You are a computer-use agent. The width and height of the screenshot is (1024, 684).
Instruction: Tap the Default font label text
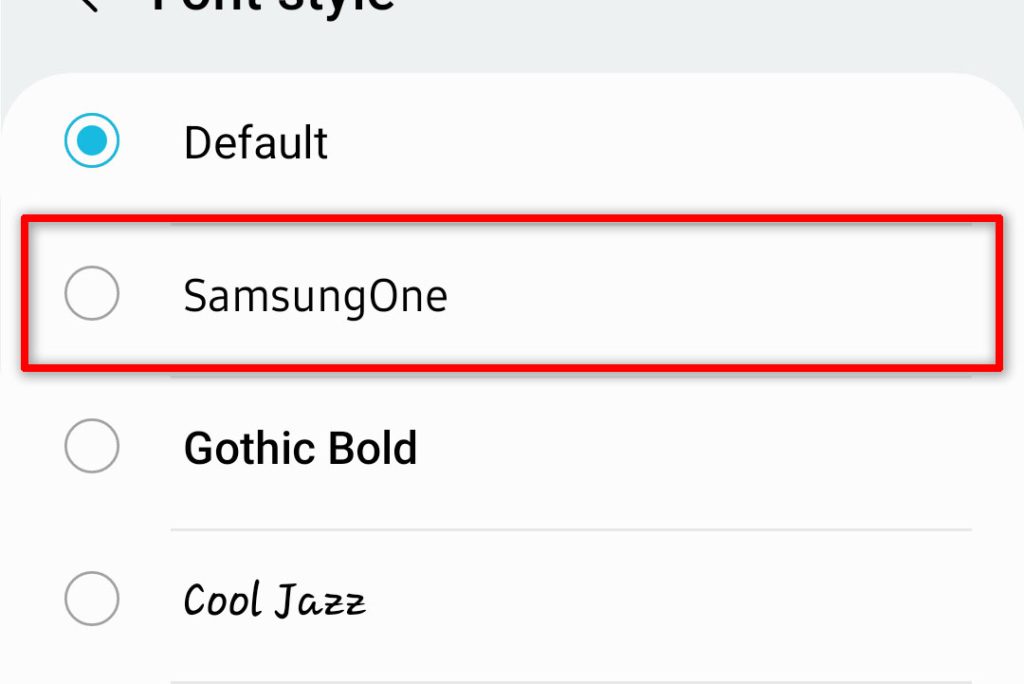(255, 142)
